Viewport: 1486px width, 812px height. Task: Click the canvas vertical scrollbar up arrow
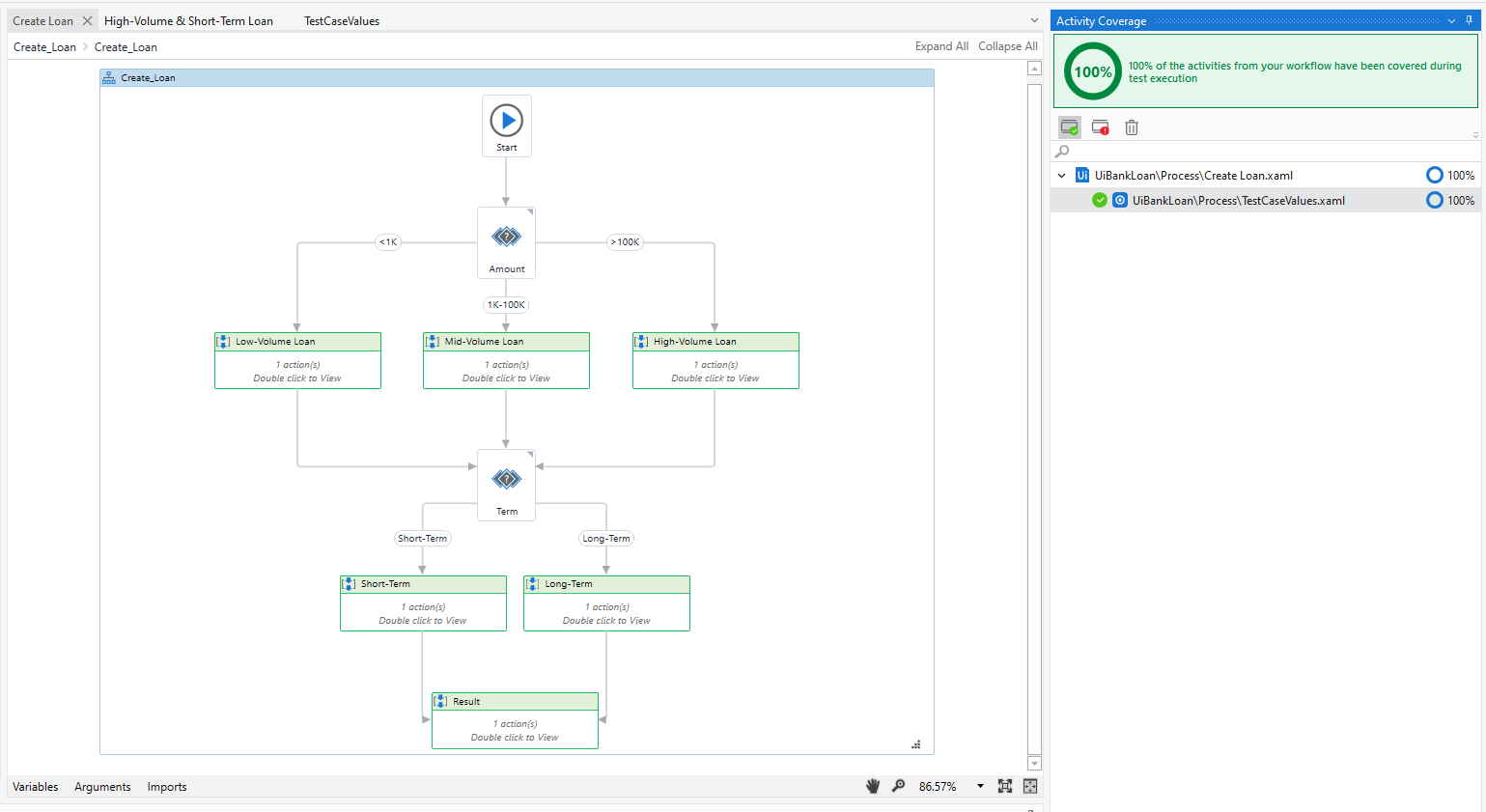tap(1034, 69)
